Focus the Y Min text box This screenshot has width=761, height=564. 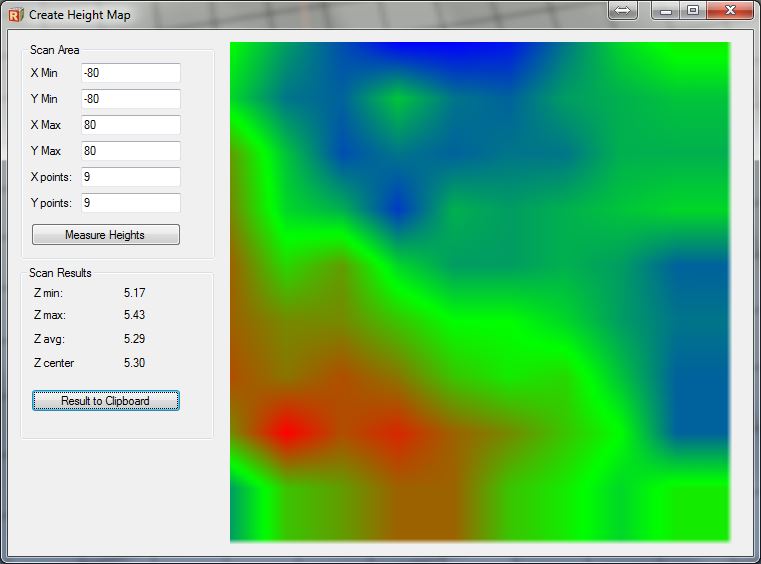[130, 99]
